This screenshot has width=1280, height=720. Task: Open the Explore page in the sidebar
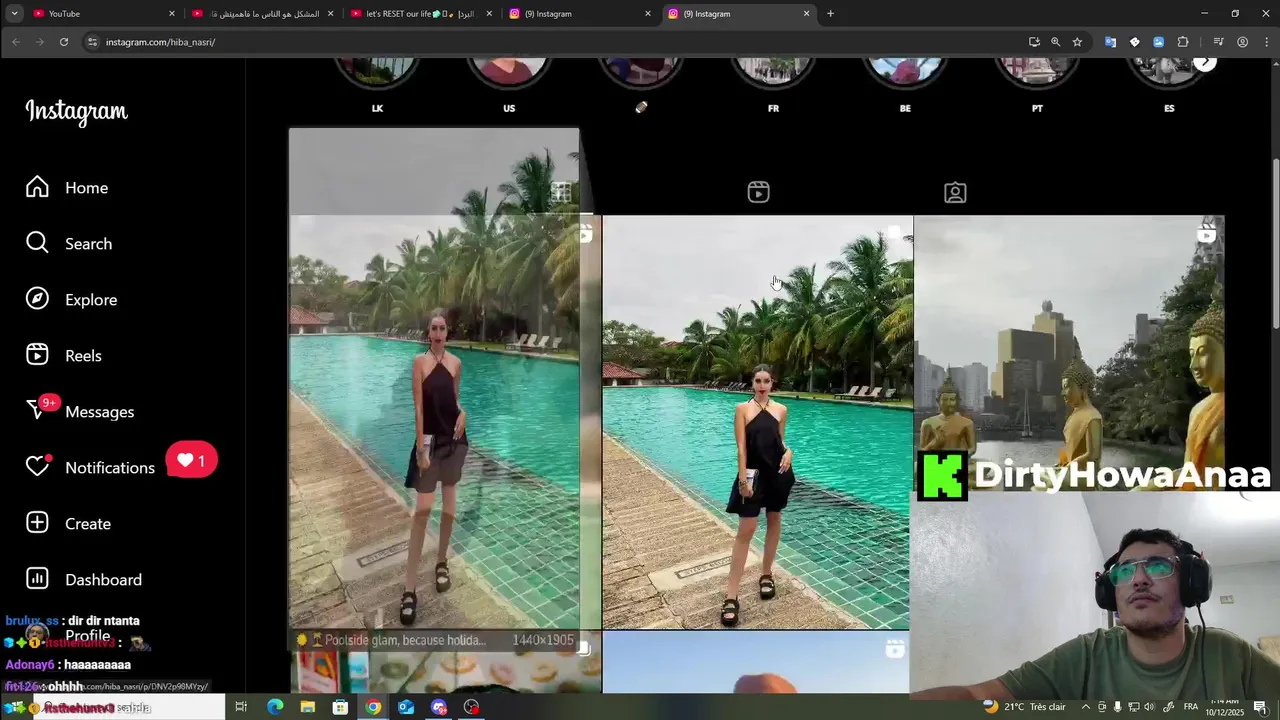coord(71,300)
